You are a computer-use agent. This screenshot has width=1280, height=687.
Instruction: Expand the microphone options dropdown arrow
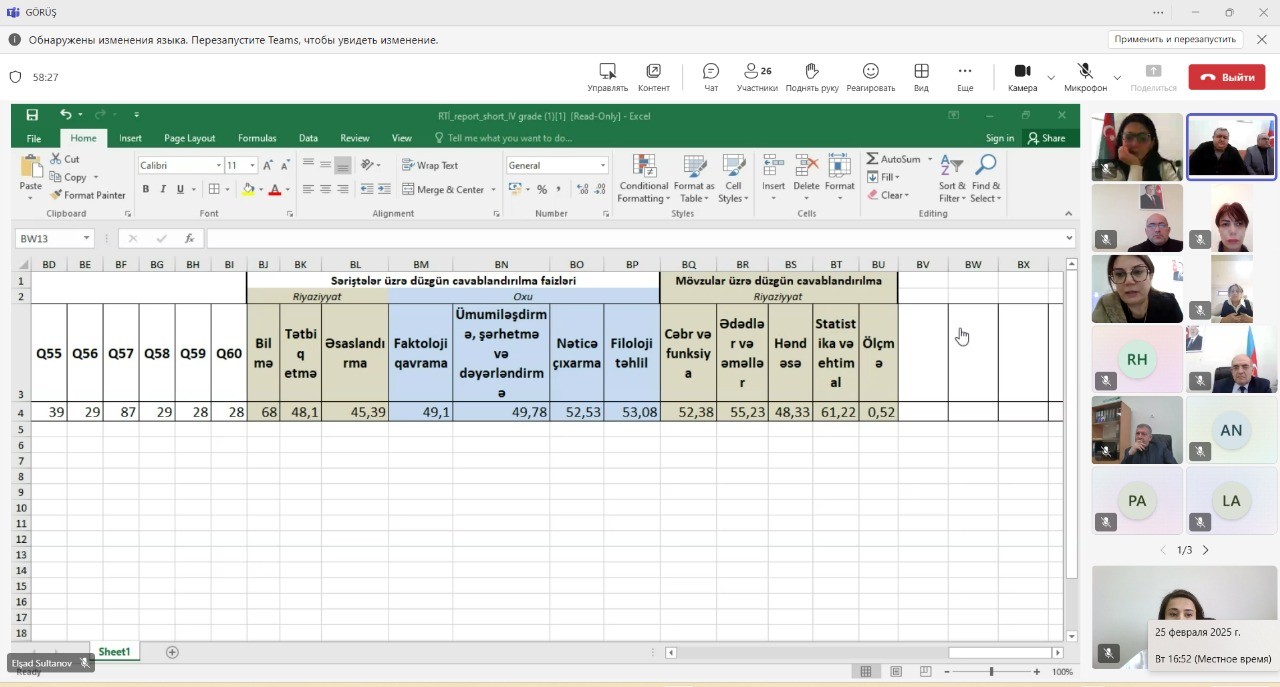point(1117,77)
